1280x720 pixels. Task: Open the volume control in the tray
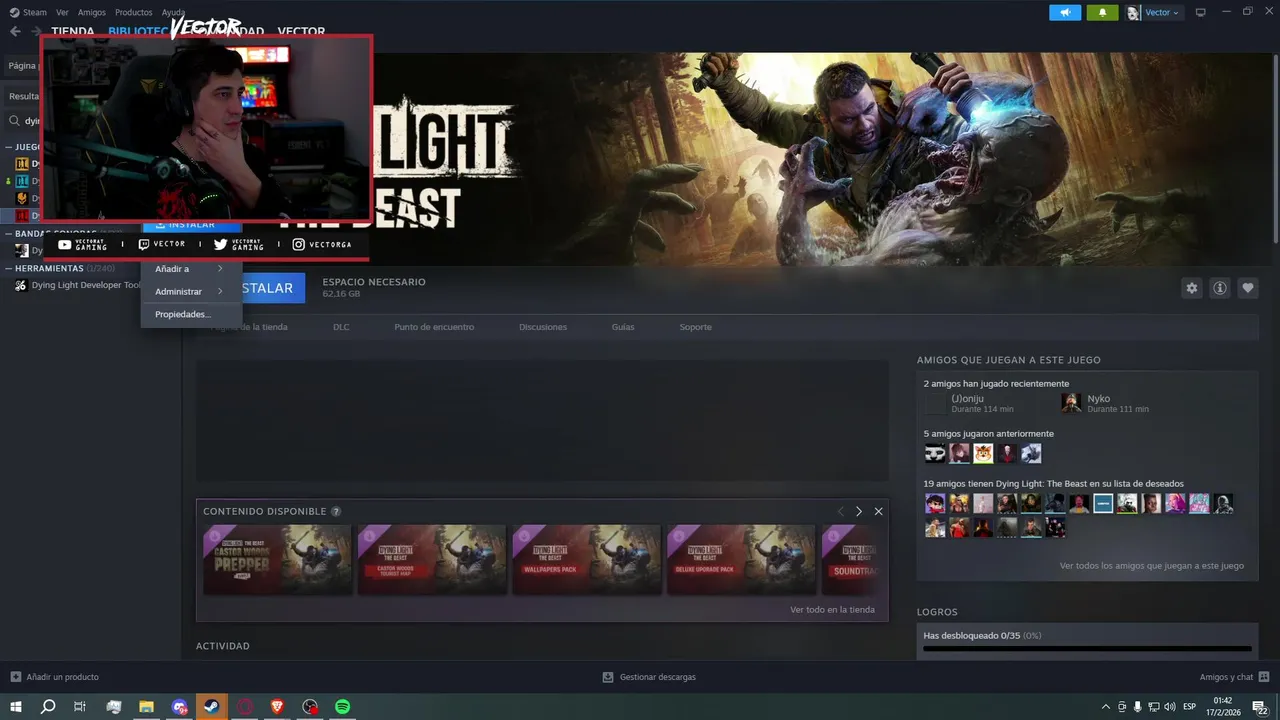coord(1172,706)
